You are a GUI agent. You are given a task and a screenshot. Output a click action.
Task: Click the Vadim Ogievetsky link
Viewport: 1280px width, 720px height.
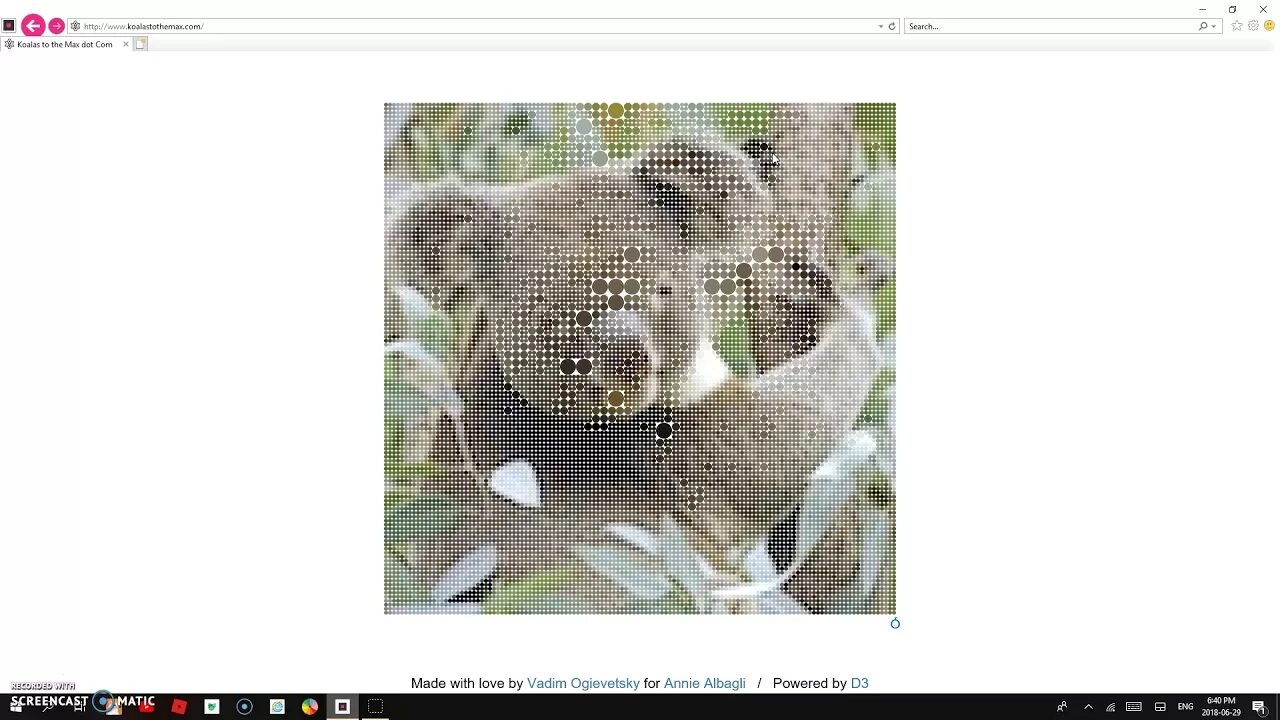pos(583,683)
